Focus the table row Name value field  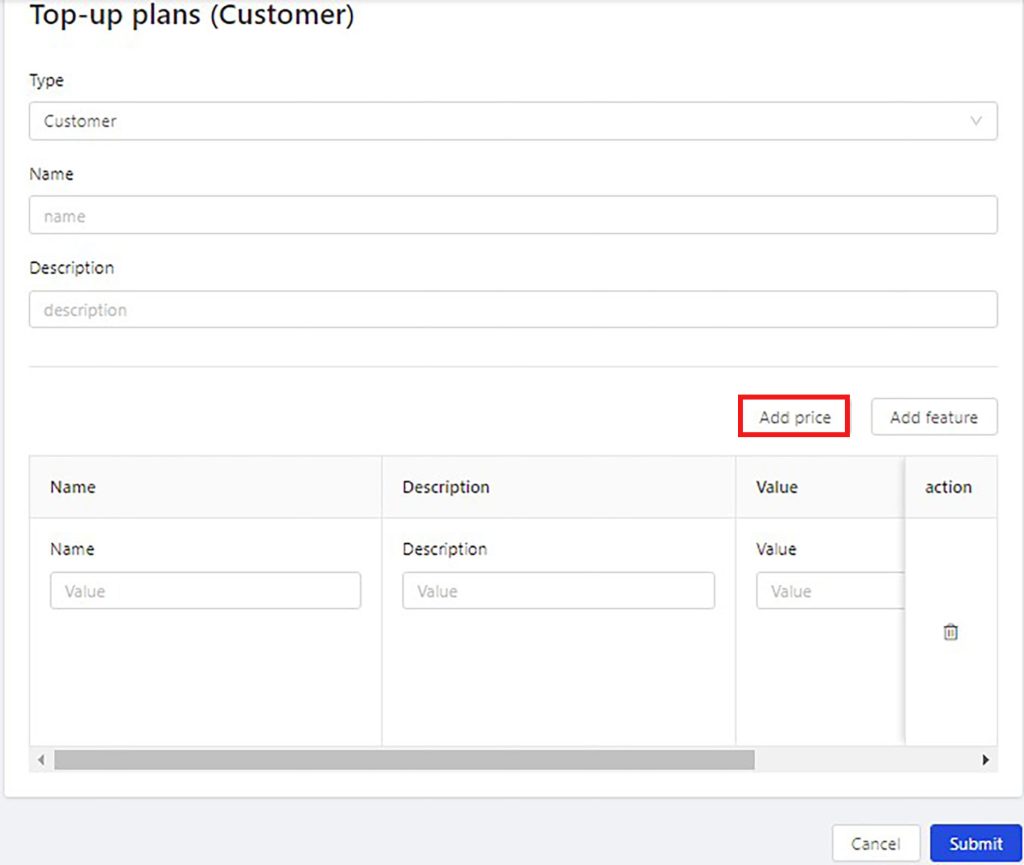pos(205,591)
